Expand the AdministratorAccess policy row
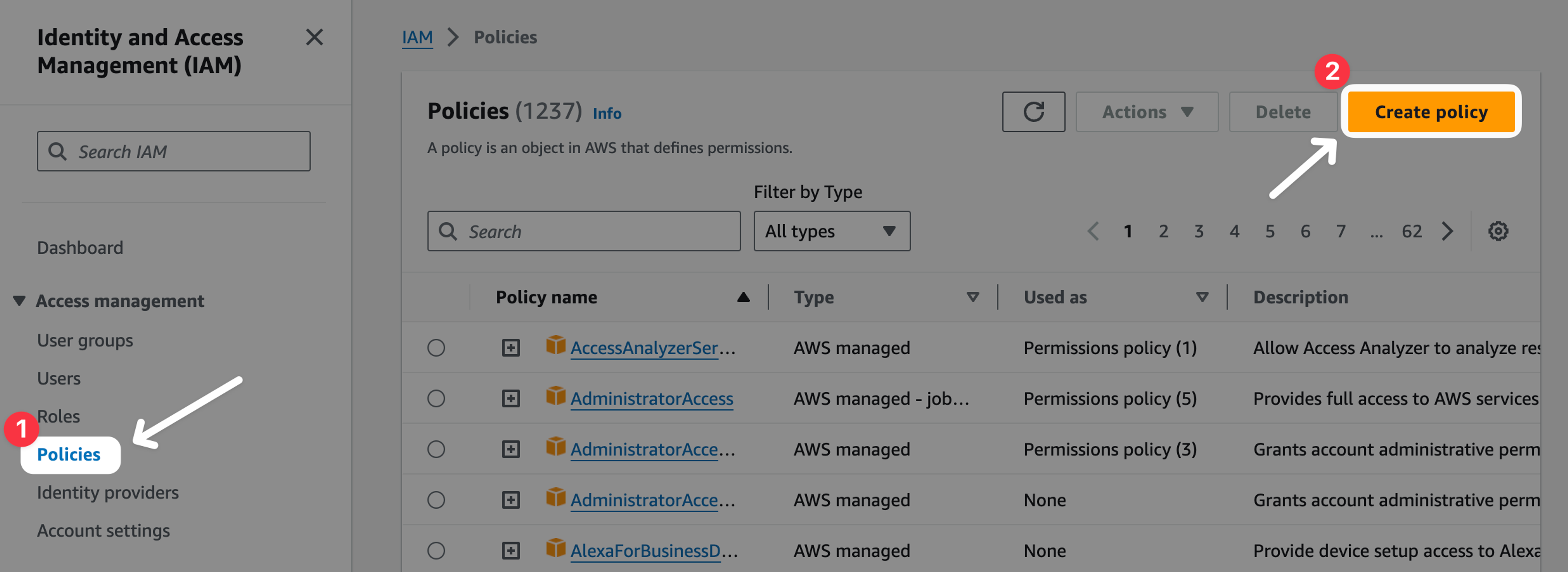Screen dimensions: 1568x572 511,398
